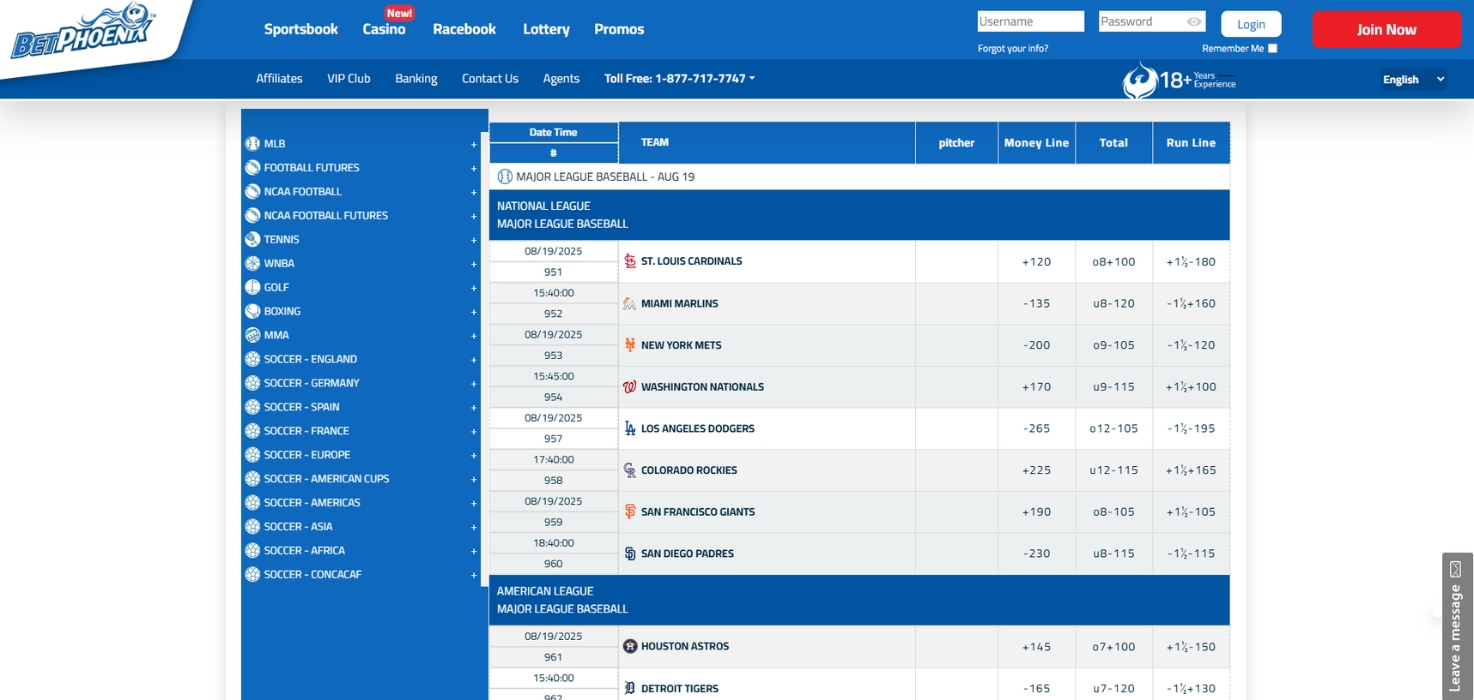1474x700 pixels.
Task: Expand NCAA Football Futures with plus sign
Action: click(474, 216)
